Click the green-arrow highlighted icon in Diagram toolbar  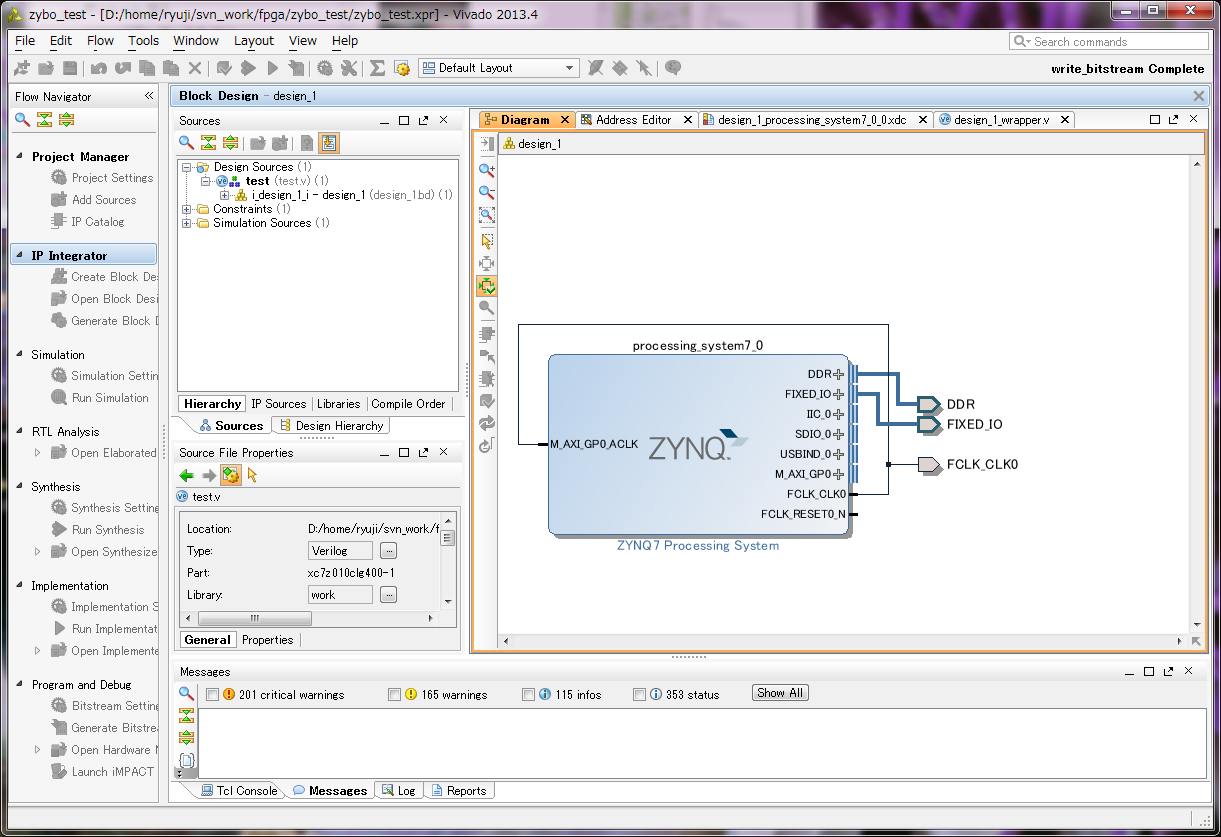coord(487,285)
